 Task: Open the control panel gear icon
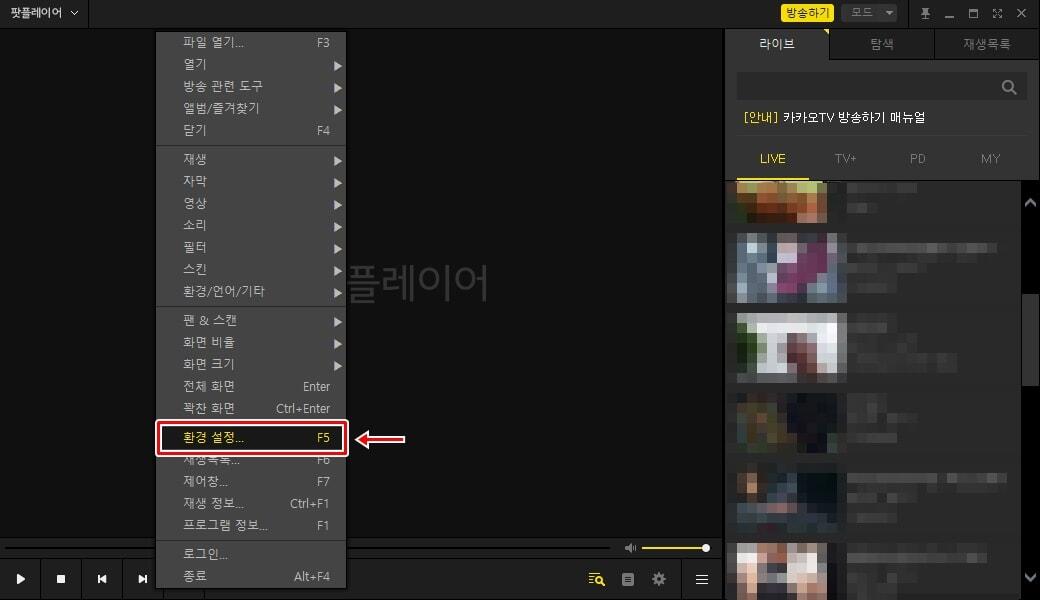click(659, 579)
